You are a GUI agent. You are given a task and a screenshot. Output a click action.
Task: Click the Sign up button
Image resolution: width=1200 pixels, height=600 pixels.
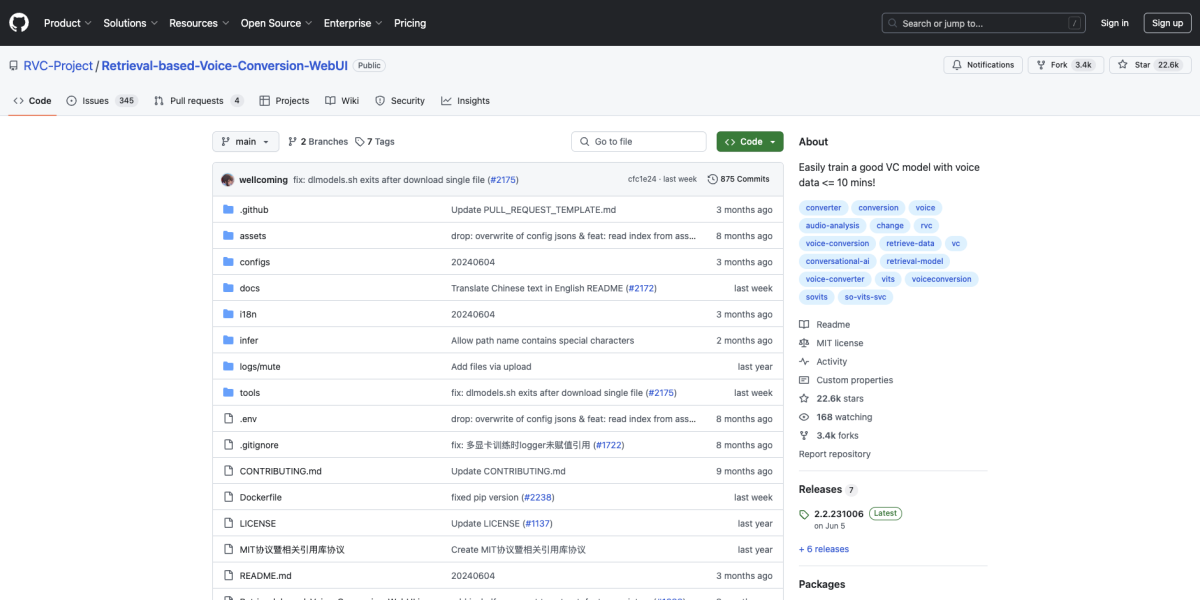coord(1167,23)
